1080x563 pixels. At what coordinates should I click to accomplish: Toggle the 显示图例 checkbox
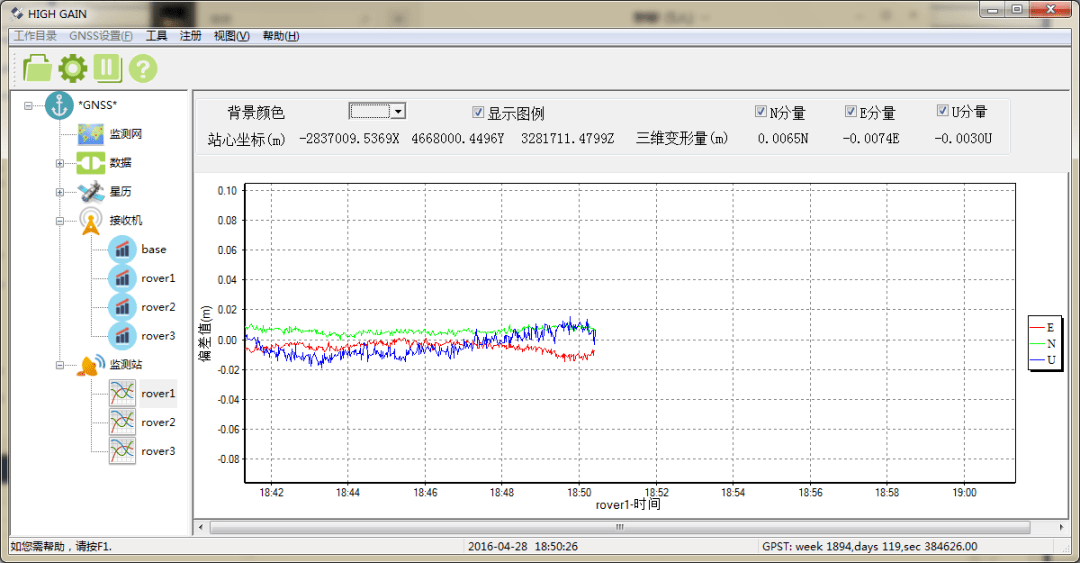478,113
